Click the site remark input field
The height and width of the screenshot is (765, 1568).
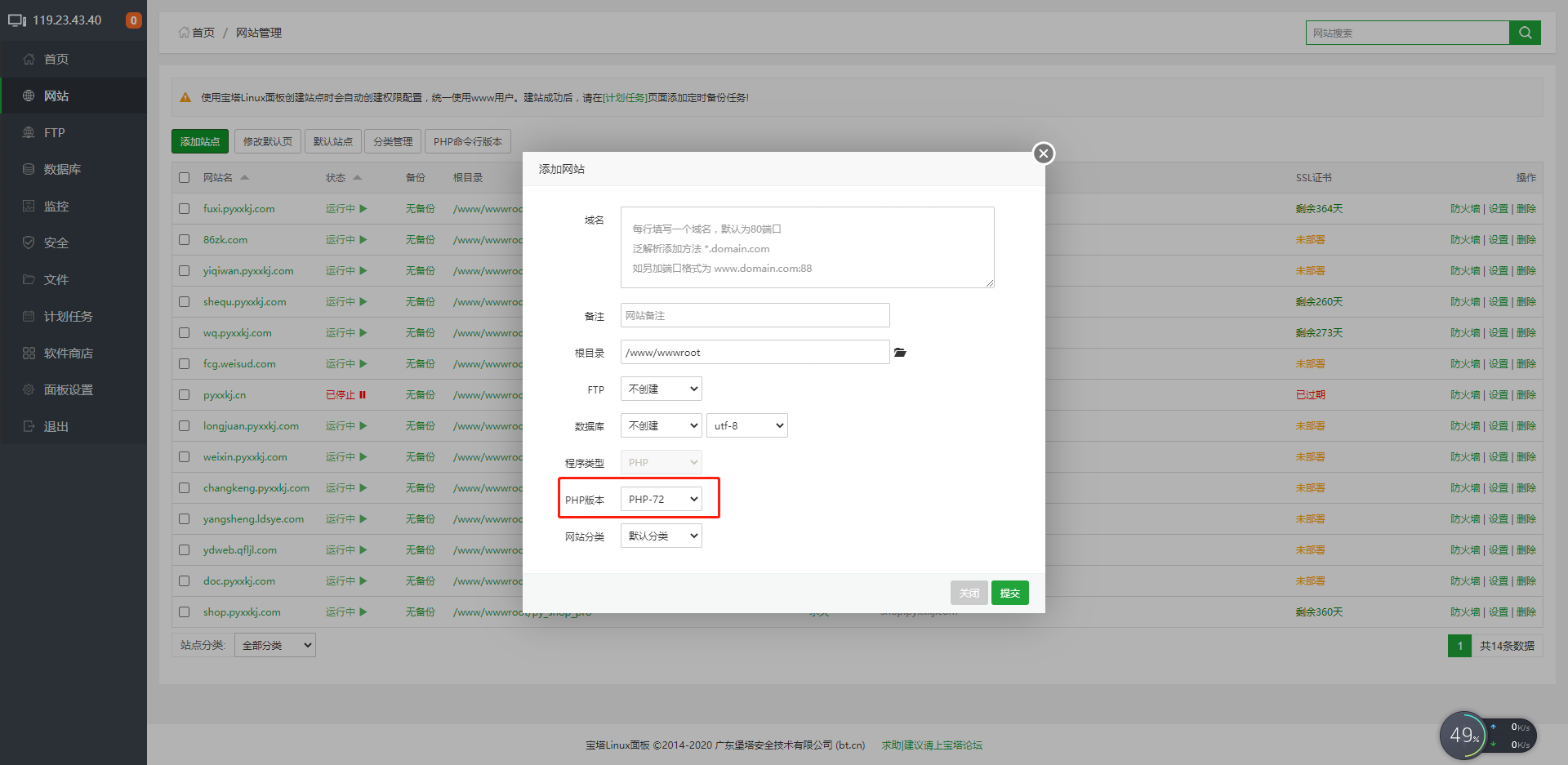(755, 316)
